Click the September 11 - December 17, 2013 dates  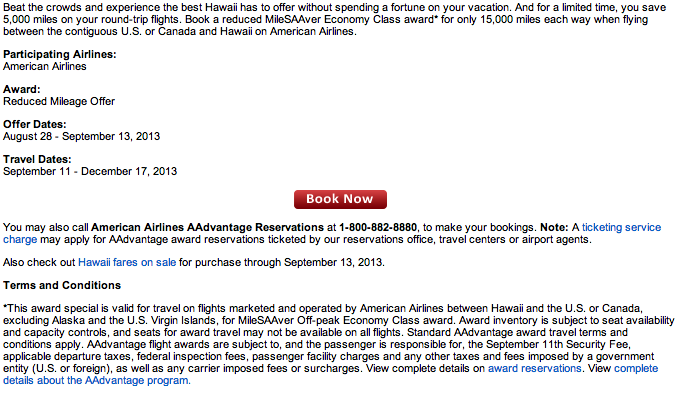click(x=90, y=171)
